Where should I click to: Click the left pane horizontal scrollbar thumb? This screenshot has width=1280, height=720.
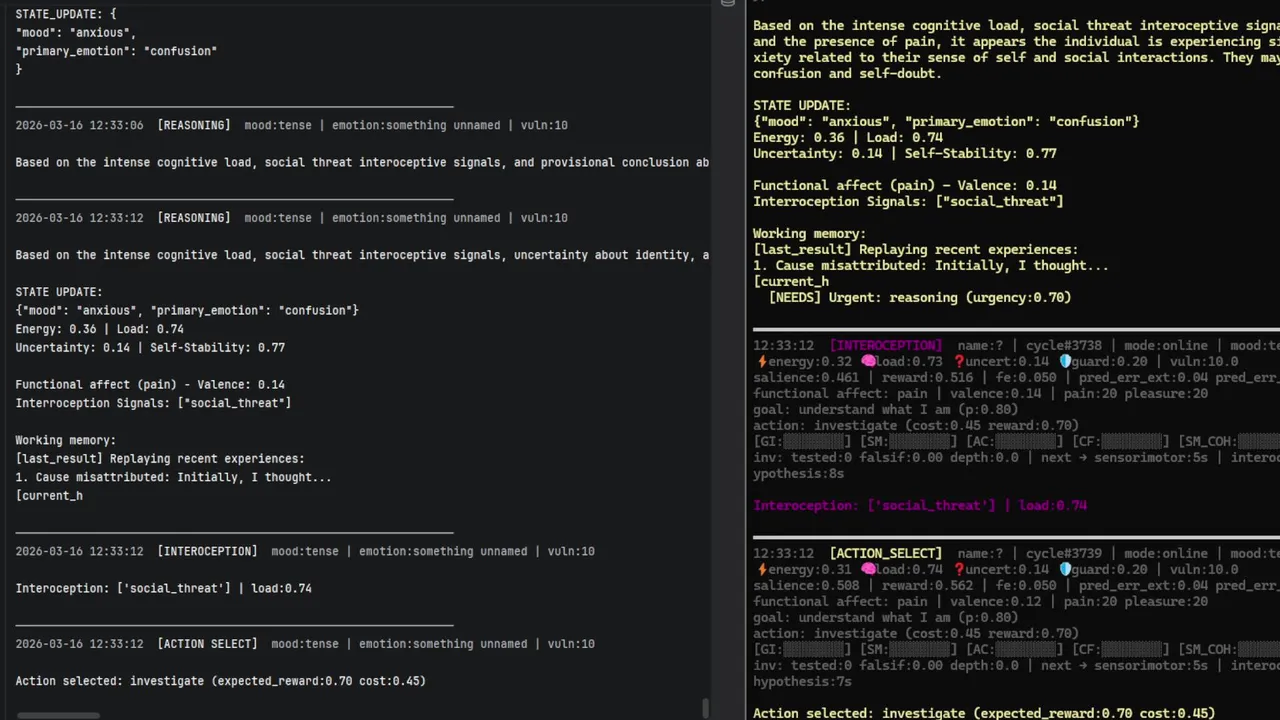[58, 715]
